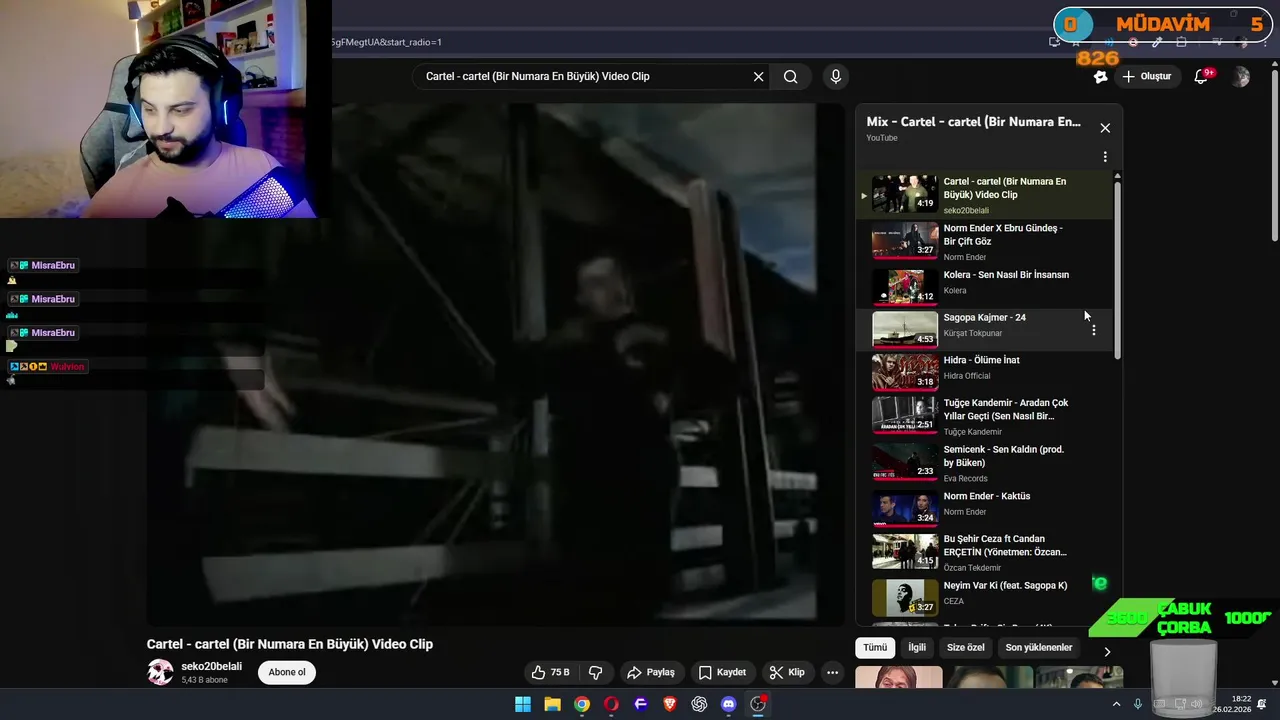Like the video with 75 B likes
Viewport: 1280px width, 720px height.
point(551,672)
